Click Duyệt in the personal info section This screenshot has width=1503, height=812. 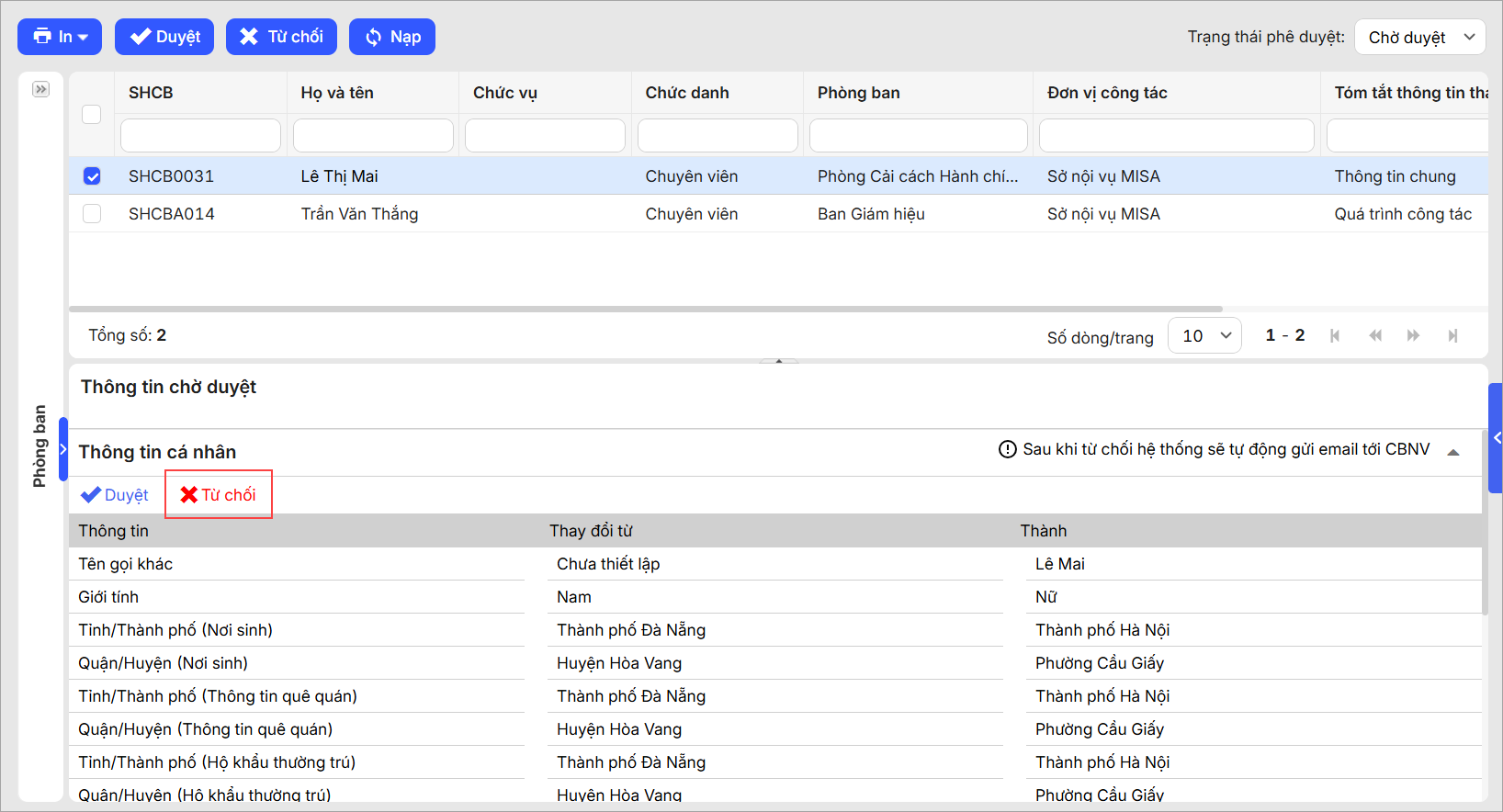(115, 495)
